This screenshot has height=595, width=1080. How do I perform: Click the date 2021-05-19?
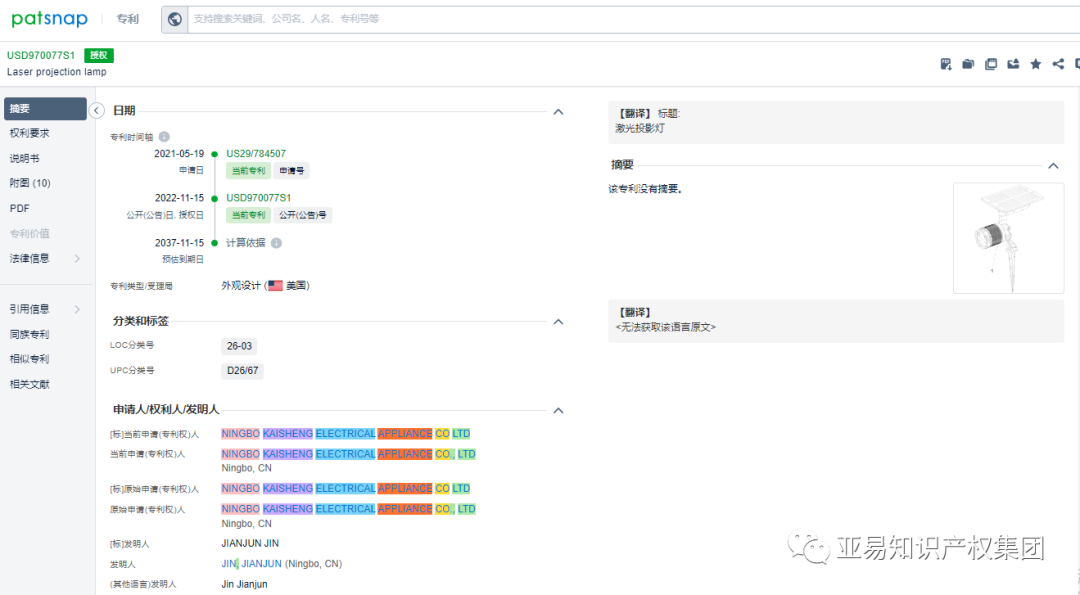(179, 154)
